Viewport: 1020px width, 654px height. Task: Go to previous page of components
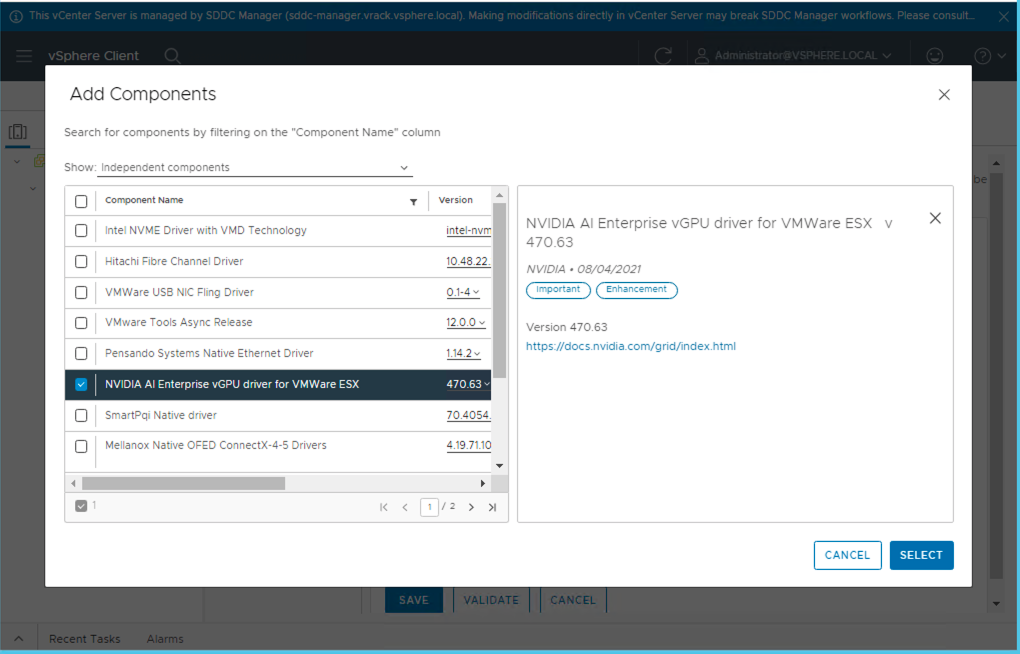tap(405, 507)
